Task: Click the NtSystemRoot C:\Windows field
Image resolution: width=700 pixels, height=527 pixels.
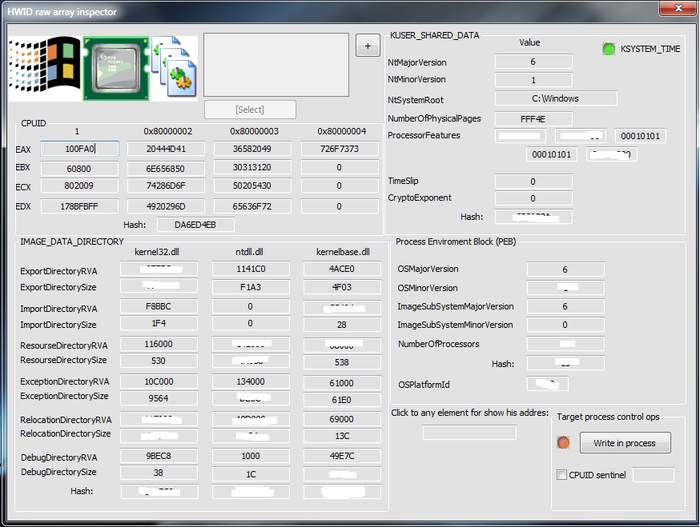Action: click(x=556, y=99)
